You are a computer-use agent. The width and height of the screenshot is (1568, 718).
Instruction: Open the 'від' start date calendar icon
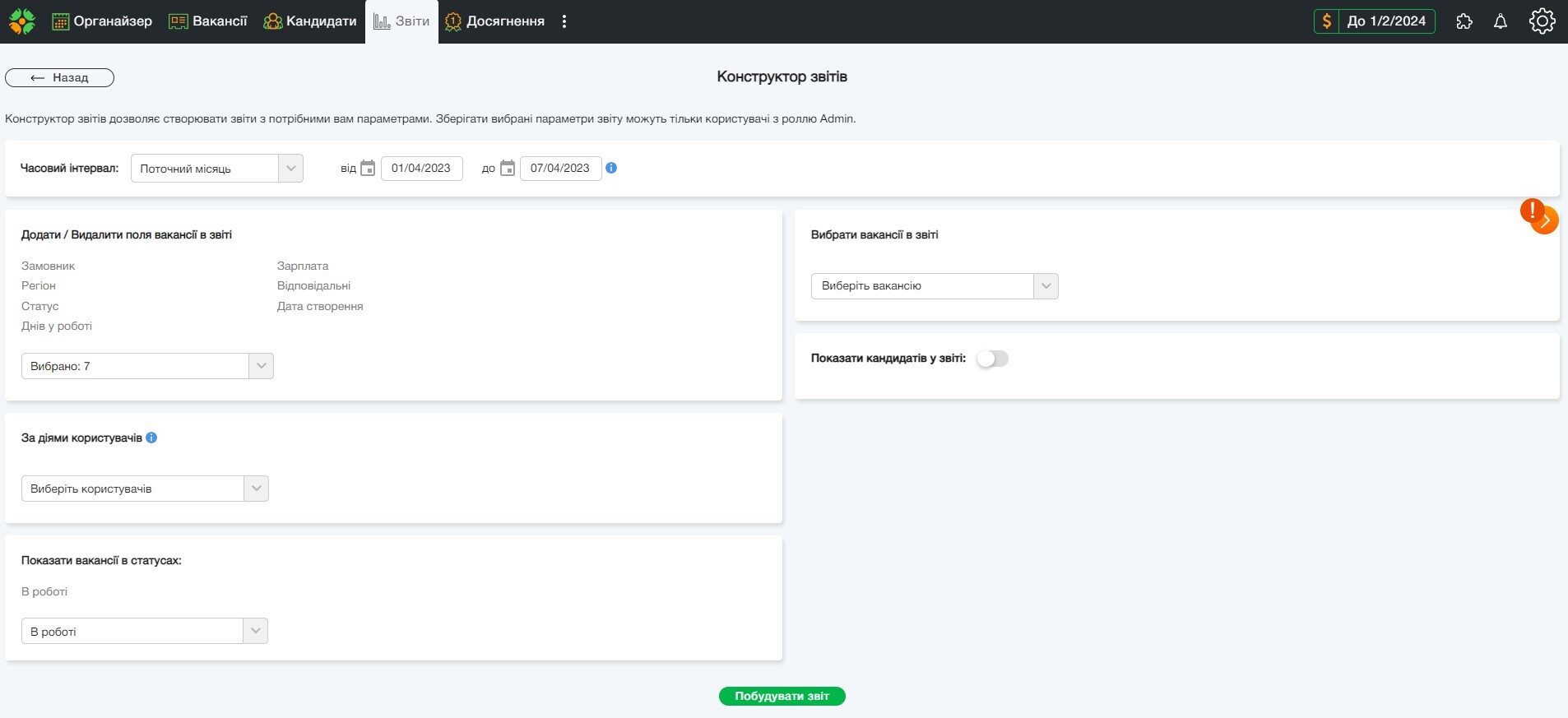coord(368,169)
